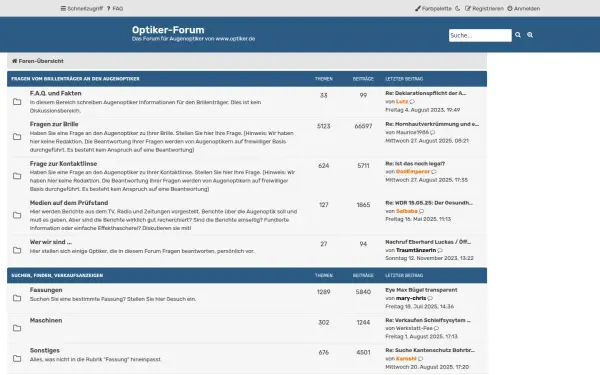Go to Foren-Übersicht breadcrumb
The height and width of the screenshot is (375, 600).
tap(38, 61)
